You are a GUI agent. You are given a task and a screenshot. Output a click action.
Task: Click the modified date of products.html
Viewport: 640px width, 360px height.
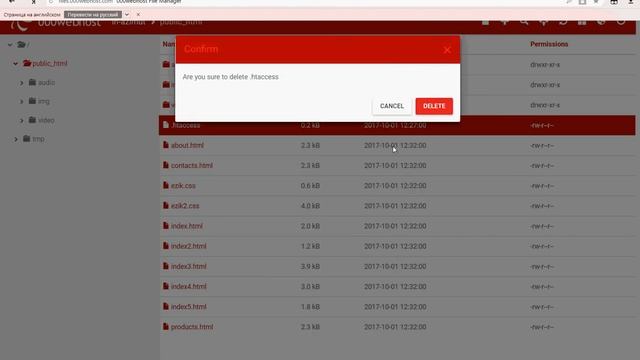click(x=395, y=327)
